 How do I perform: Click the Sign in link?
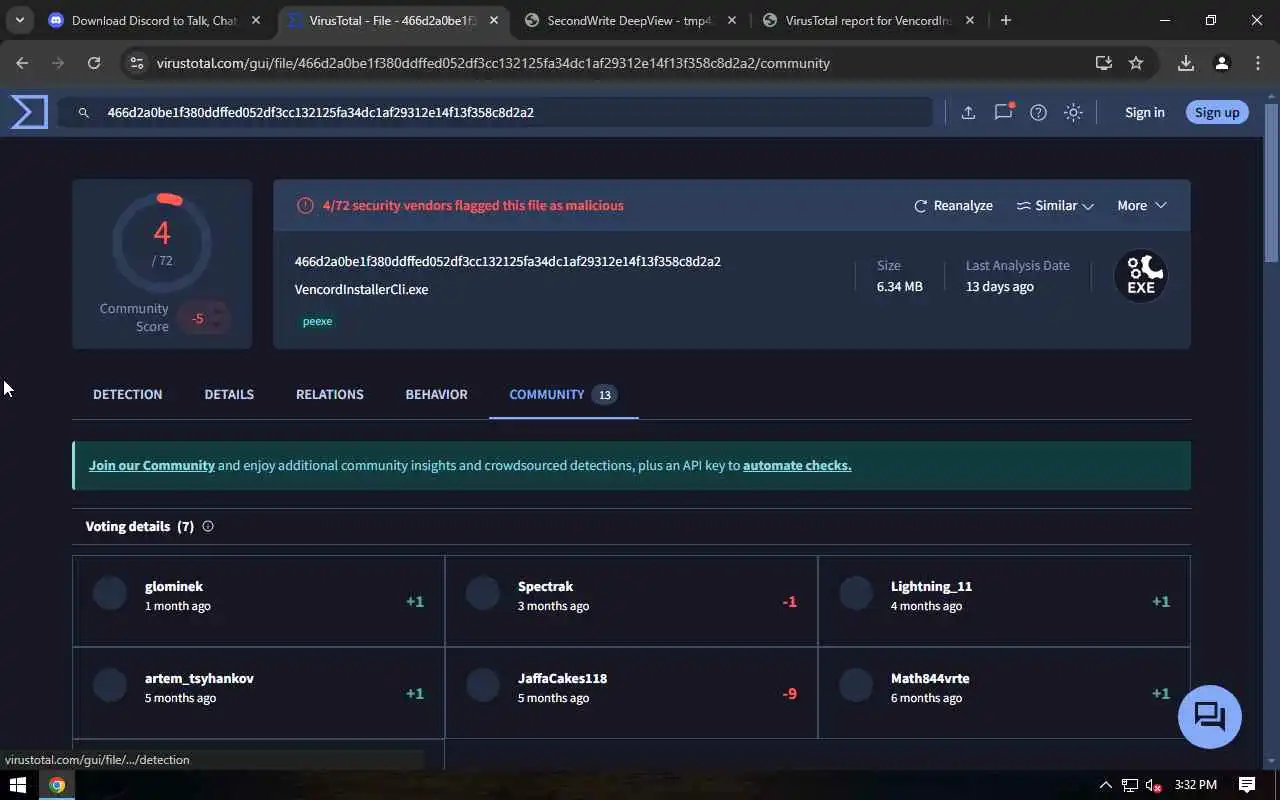[x=1144, y=112]
